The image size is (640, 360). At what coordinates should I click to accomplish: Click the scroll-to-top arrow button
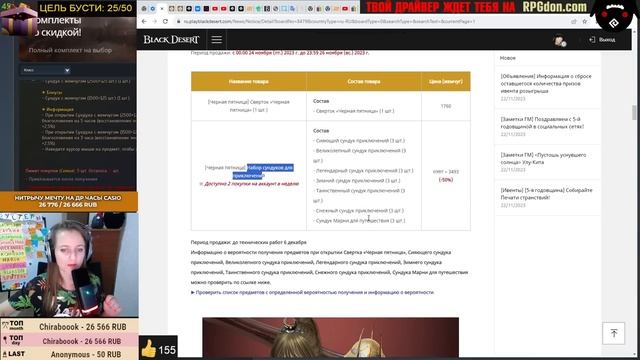coord(613,333)
